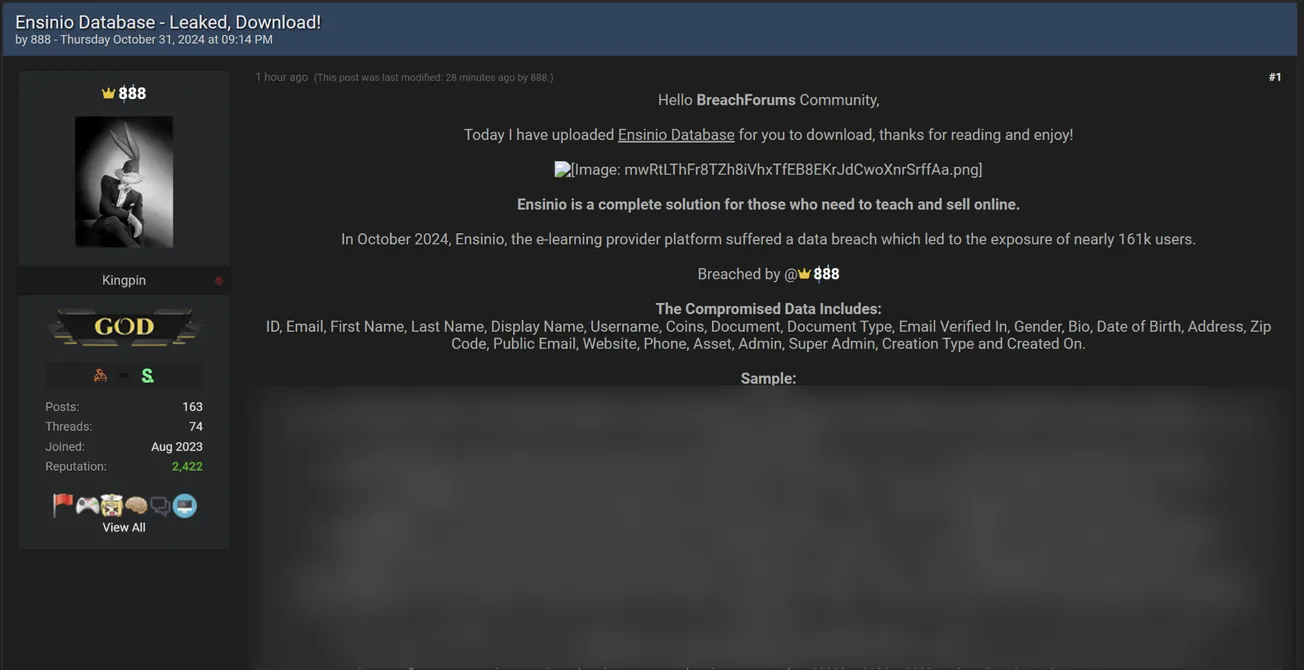Click the gold crown beside sidebar username 888
This screenshot has height=670, width=1304.
(x=108, y=93)
